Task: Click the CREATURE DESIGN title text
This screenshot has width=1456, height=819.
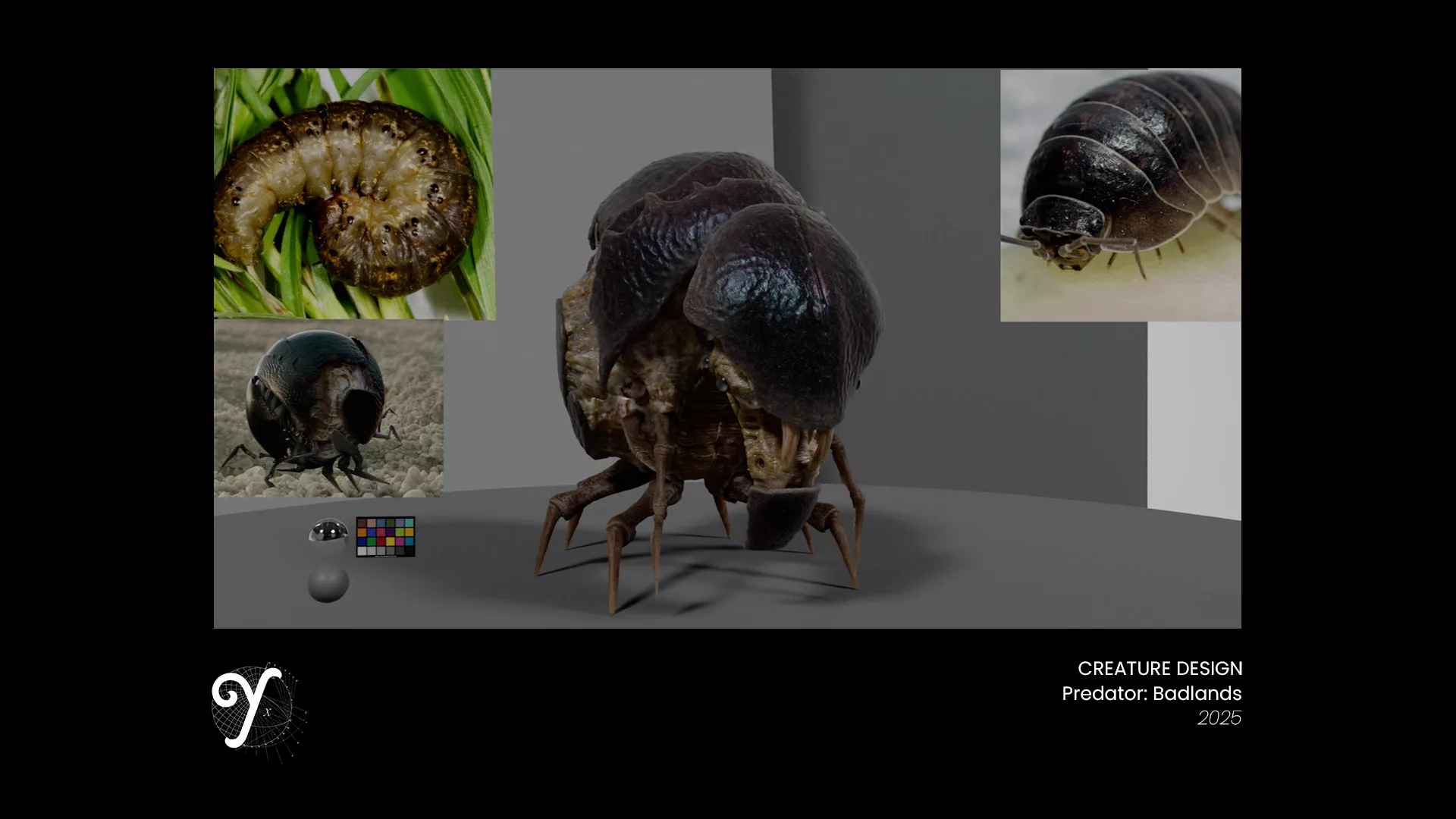Action: tap(1159, 669)
